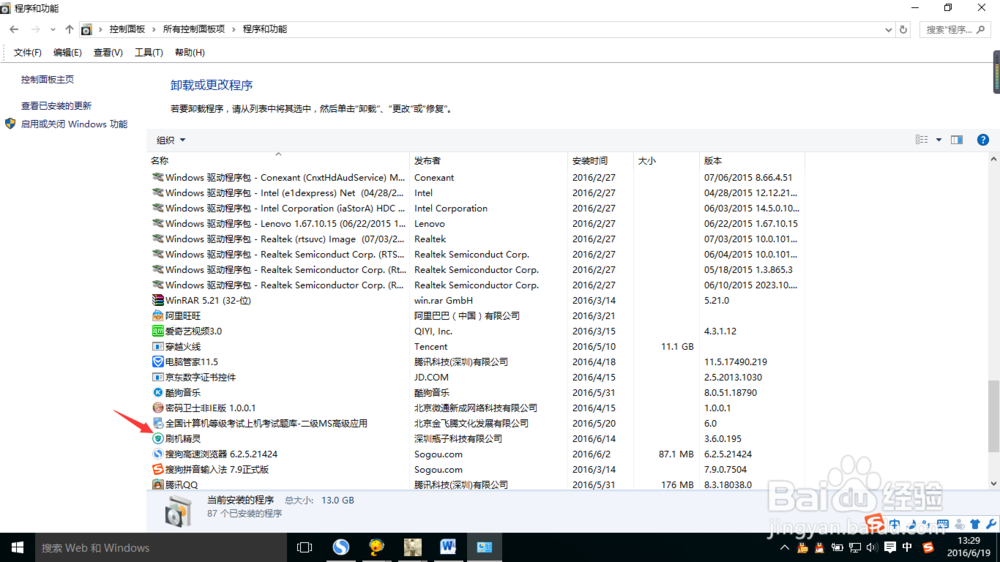Click the view layout icon

coord(922,140)
